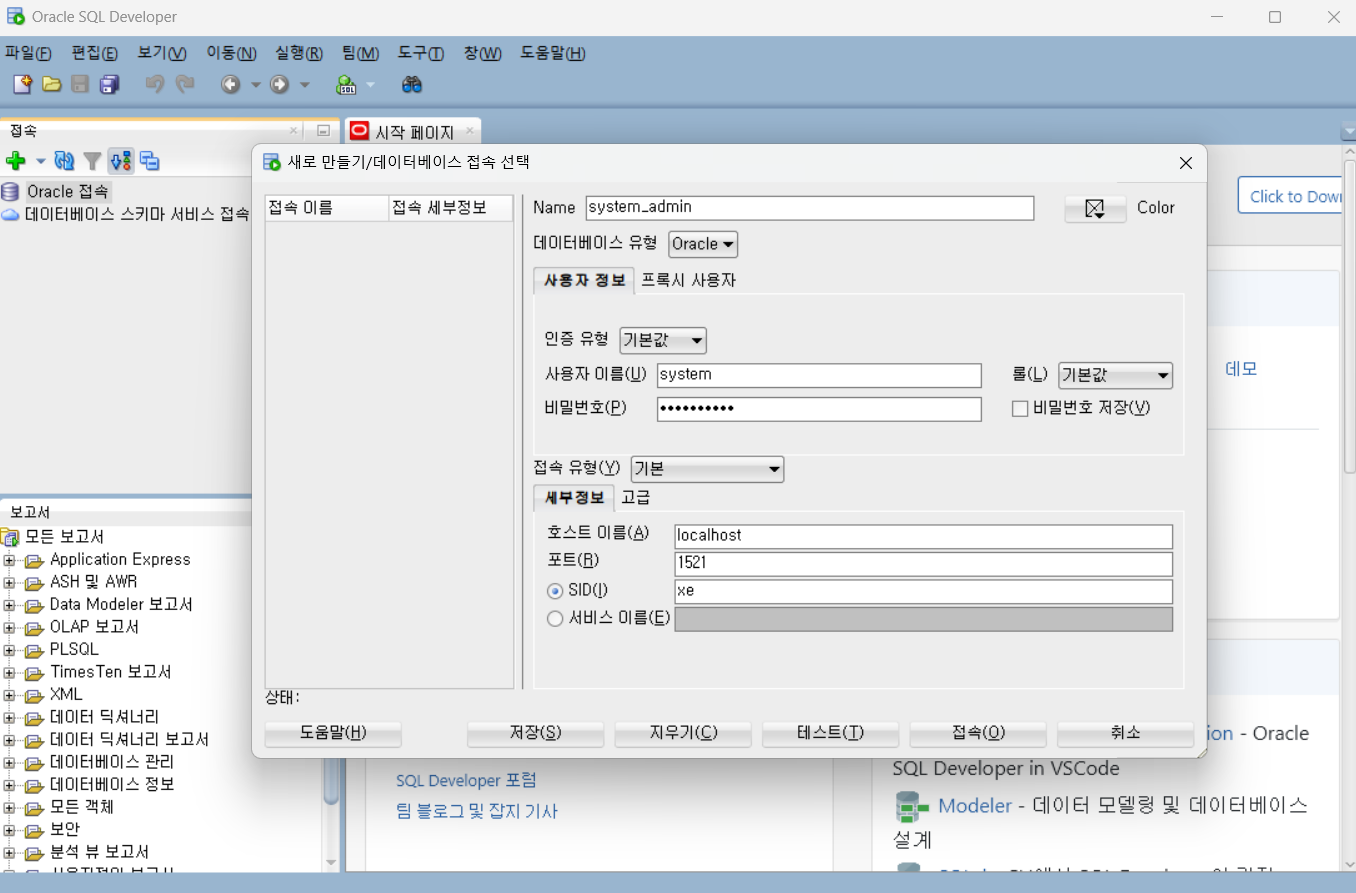Open the 보기 menu
The image size is (1356, 893).
[x=162, y=53]
